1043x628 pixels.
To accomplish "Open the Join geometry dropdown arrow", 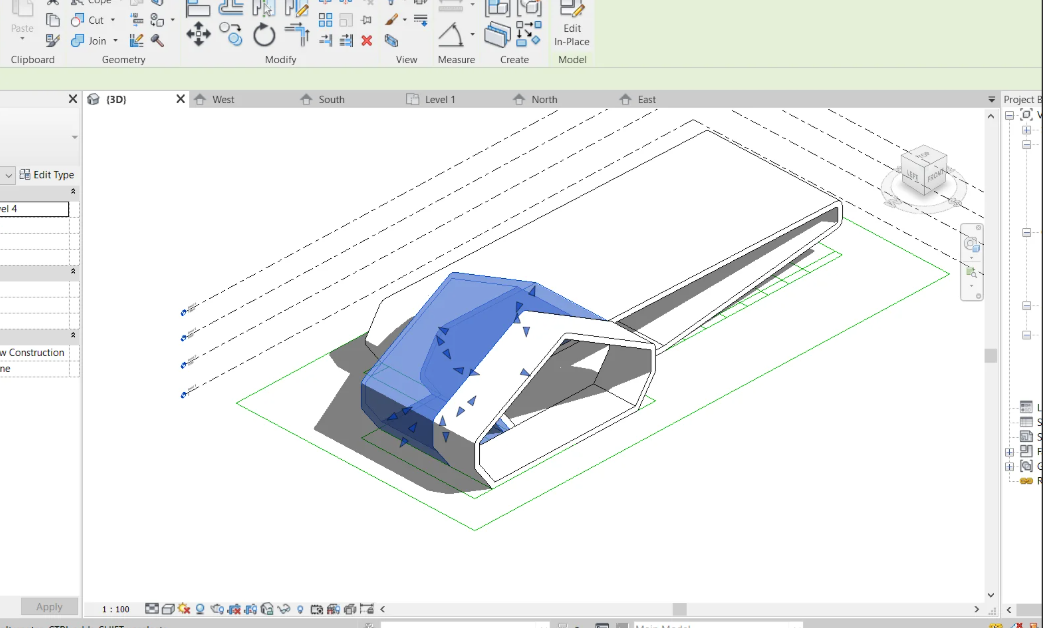I will click(115, 41).
